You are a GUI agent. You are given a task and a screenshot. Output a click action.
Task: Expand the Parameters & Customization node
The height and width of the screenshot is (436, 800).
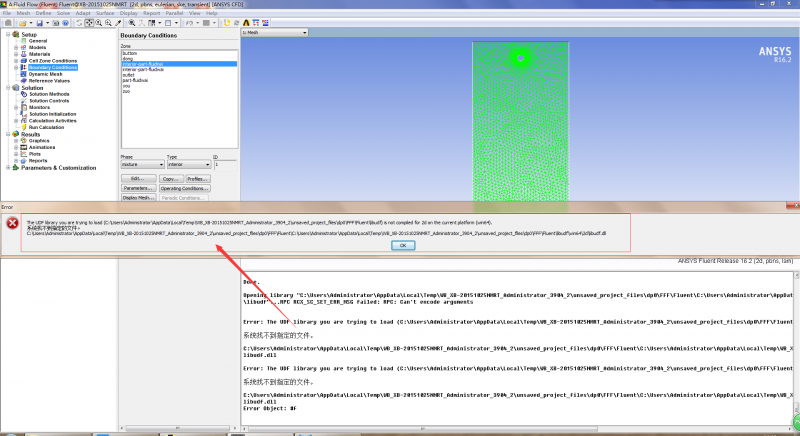tap(8, 167)
